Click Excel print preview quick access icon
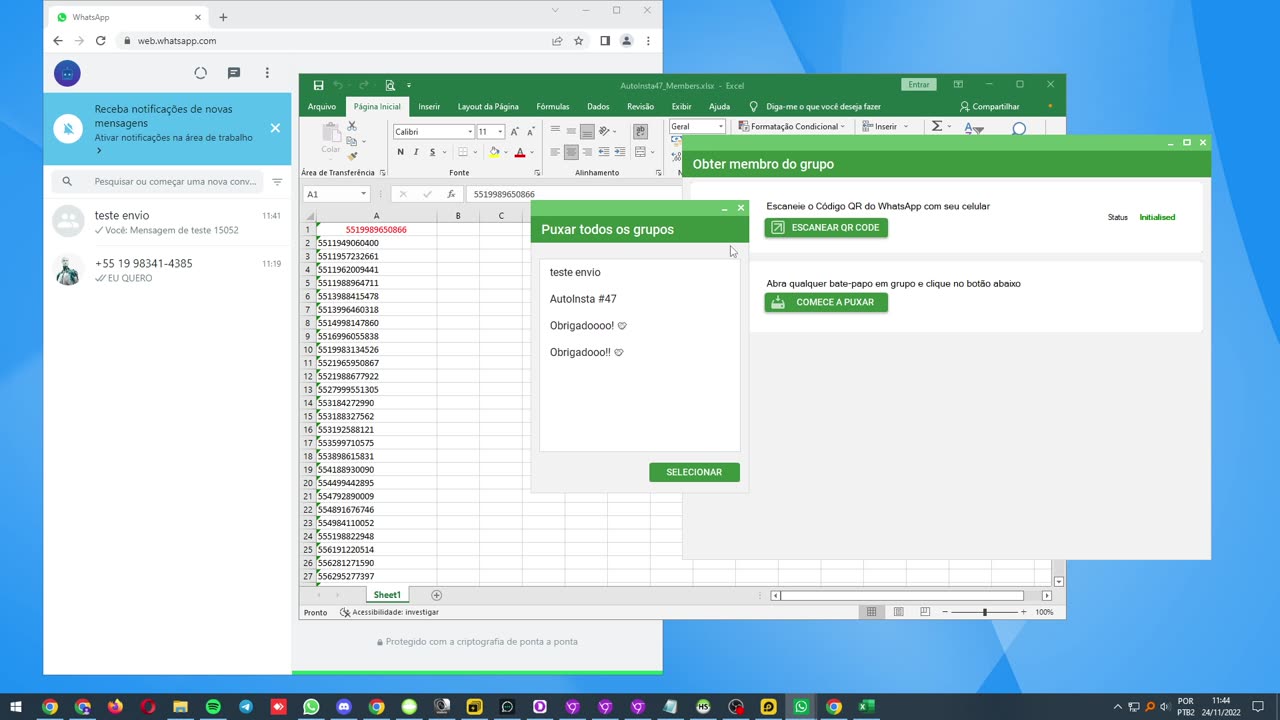The image size is (1280, 720). pos(390,85)
